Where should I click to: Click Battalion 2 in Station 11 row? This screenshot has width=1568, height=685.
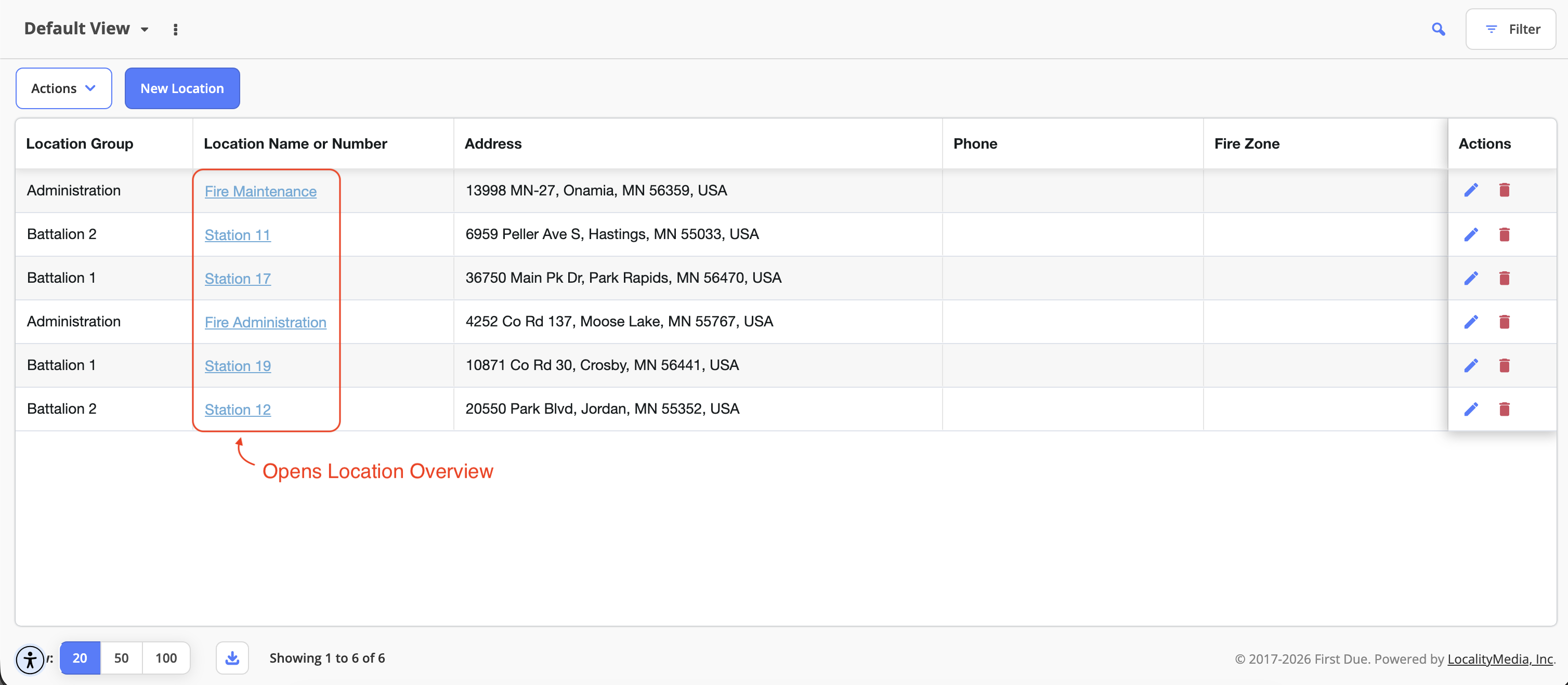coord(61,234)
